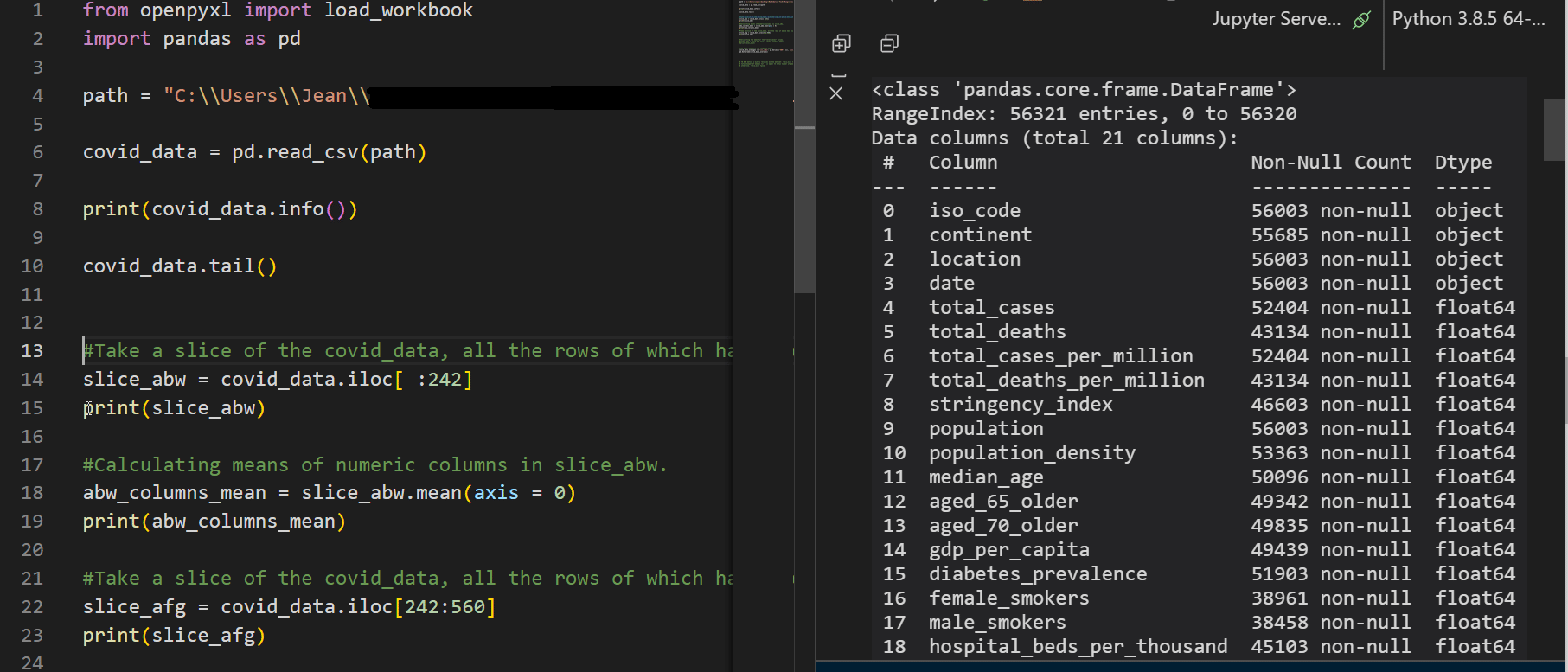Image resolution: width=1568 pixels, height=672 pixels.
Task: Click the output pane scrollbar thumb
Action: [1553, 130]
